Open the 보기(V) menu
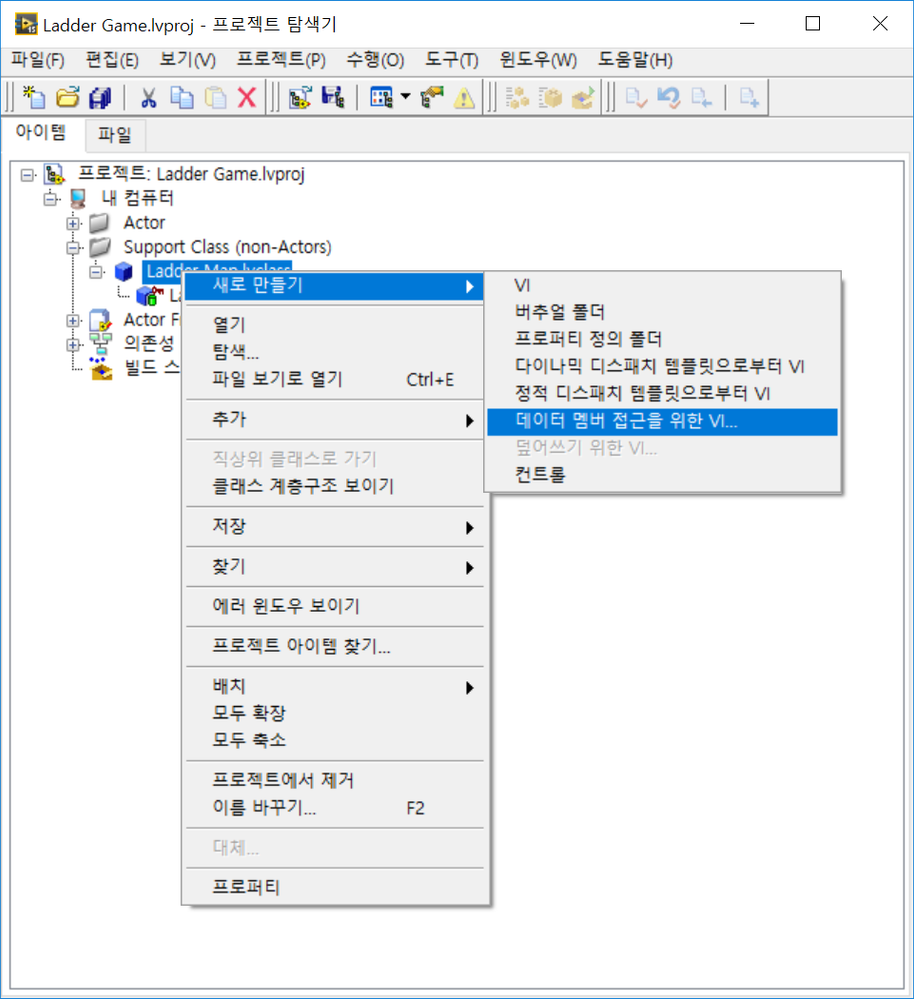Viewport: 914px width, 999px height. [x=188, y=60]
